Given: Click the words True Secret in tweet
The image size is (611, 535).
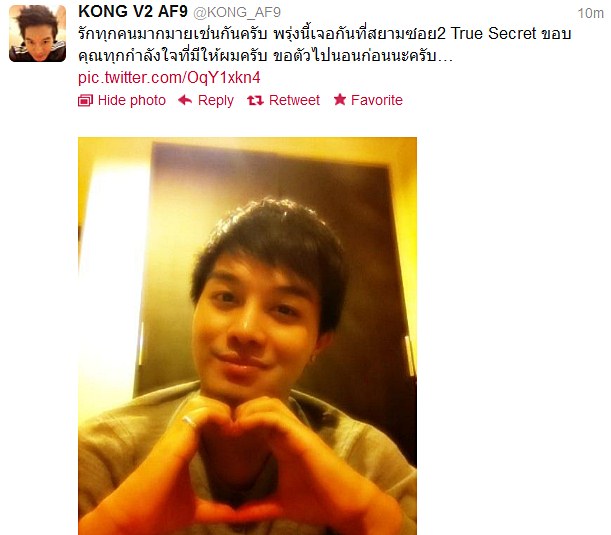Looking at the screenshot, I should coord(493,34).
